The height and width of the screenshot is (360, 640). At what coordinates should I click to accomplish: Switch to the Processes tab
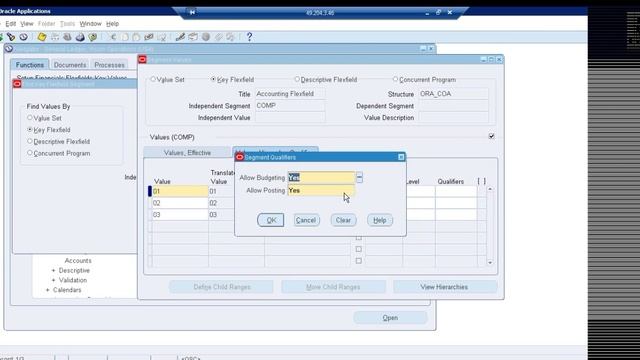point(109,64)
